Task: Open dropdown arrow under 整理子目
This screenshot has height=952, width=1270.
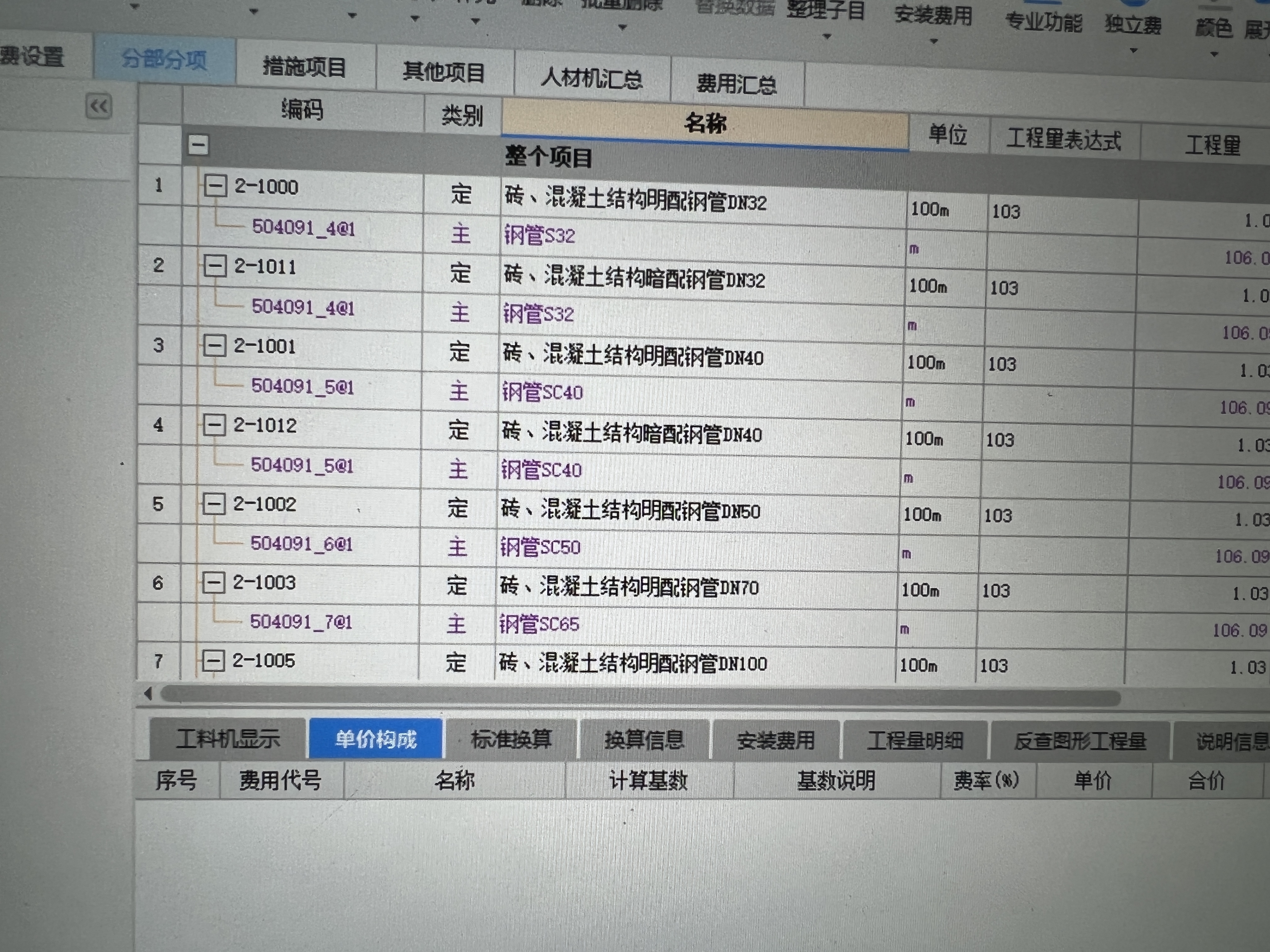Action: (827, 37)
